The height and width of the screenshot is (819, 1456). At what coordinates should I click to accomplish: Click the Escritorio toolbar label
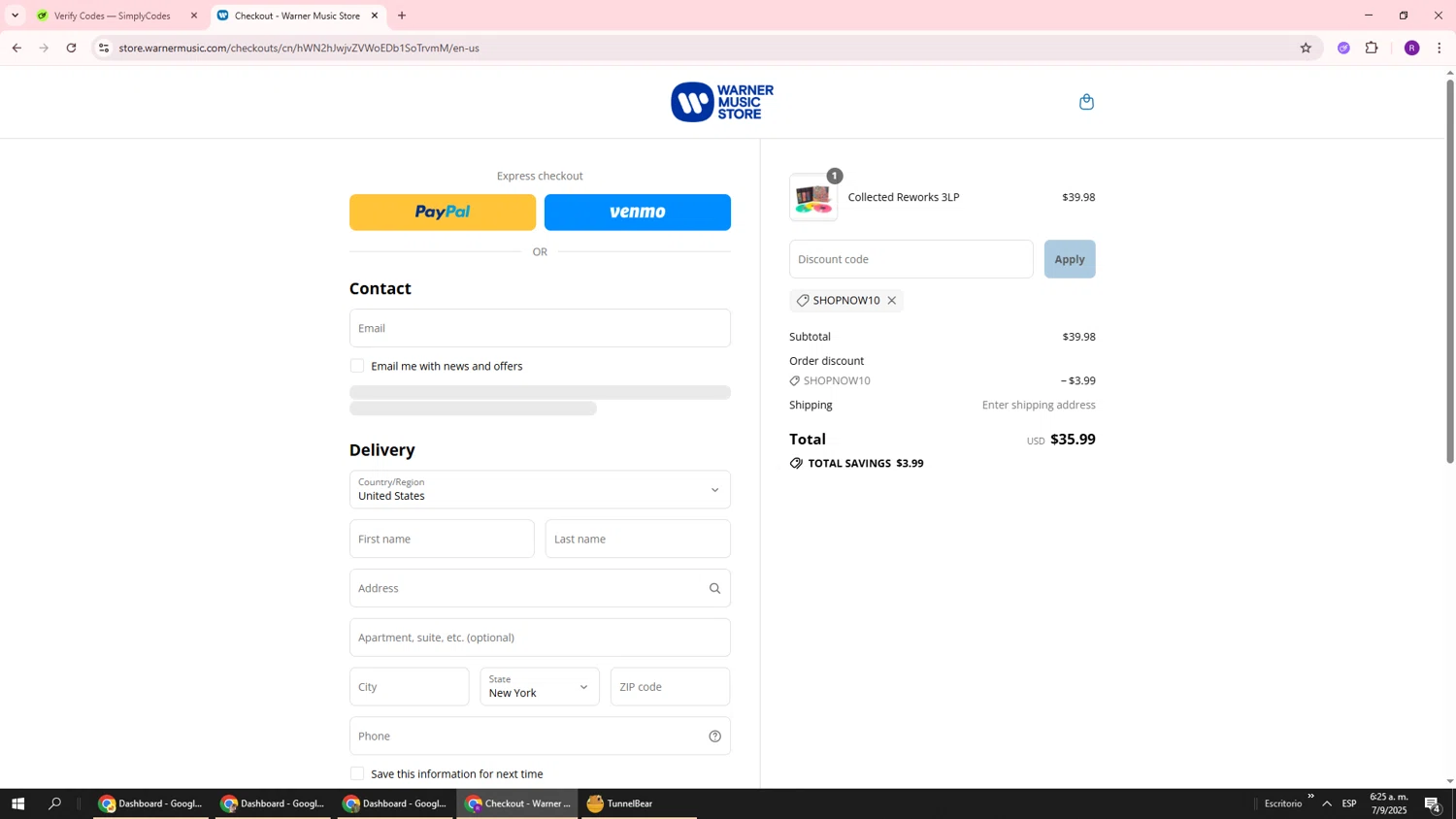[x=1283, y=803]
